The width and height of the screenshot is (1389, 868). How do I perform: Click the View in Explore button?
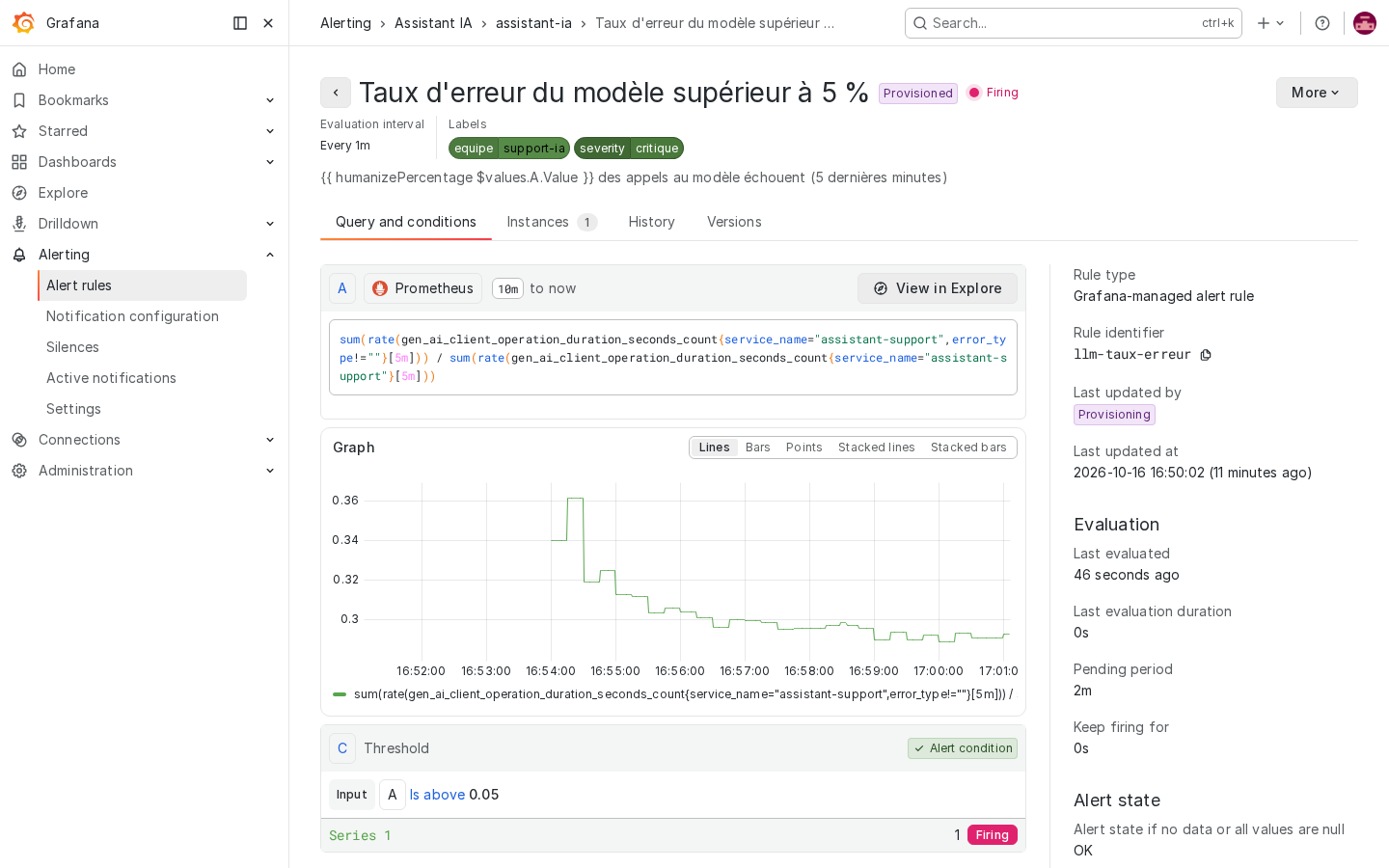(x=938, y=288)
